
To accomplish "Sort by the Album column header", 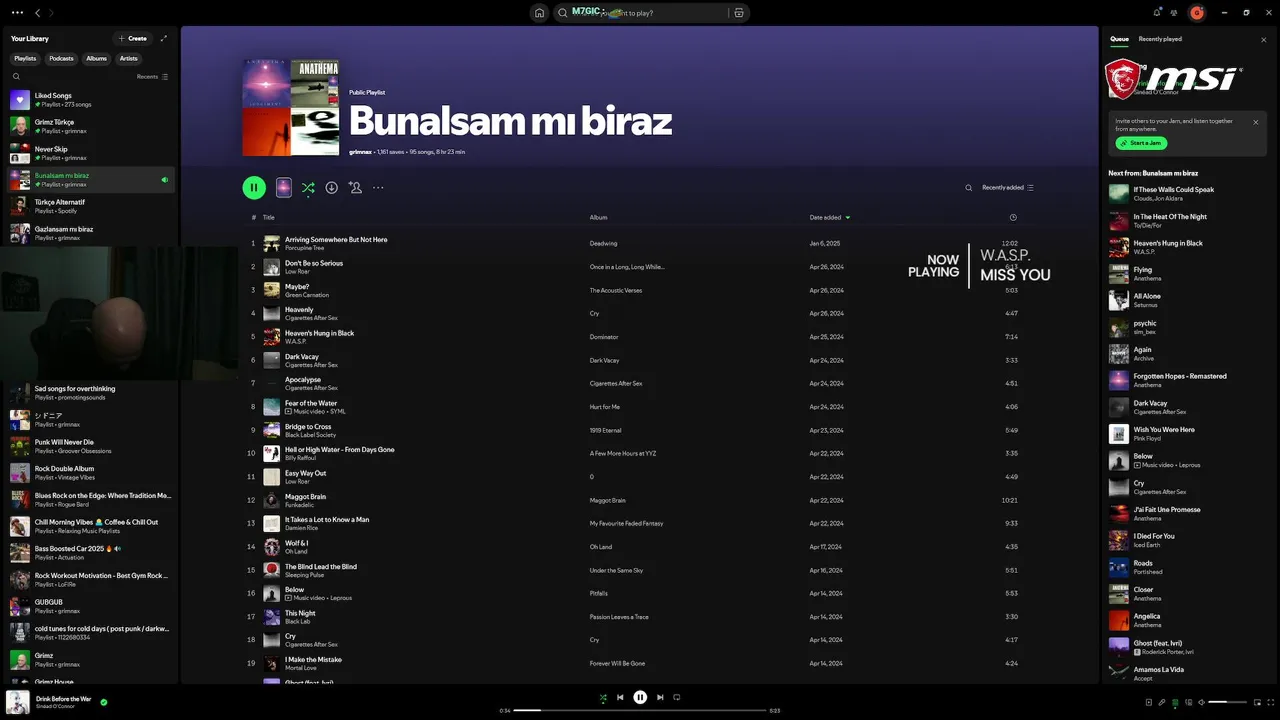I will tap(598, 217).
